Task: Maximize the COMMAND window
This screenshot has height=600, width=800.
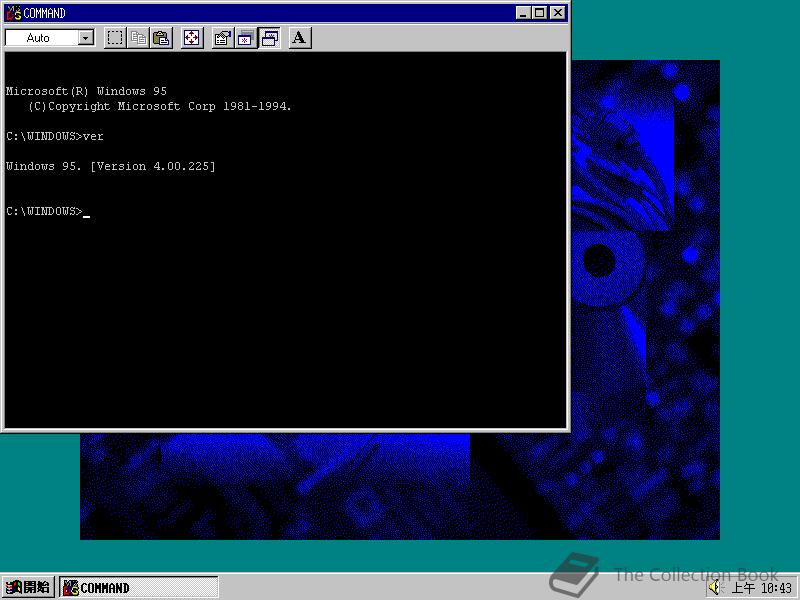Action: pyautogui.click(x=539, y=13)
